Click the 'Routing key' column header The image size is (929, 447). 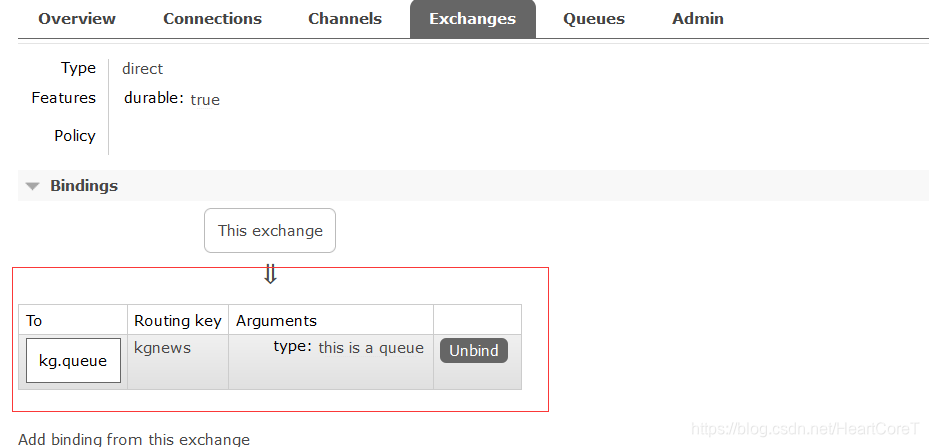(x=177, y=321)
